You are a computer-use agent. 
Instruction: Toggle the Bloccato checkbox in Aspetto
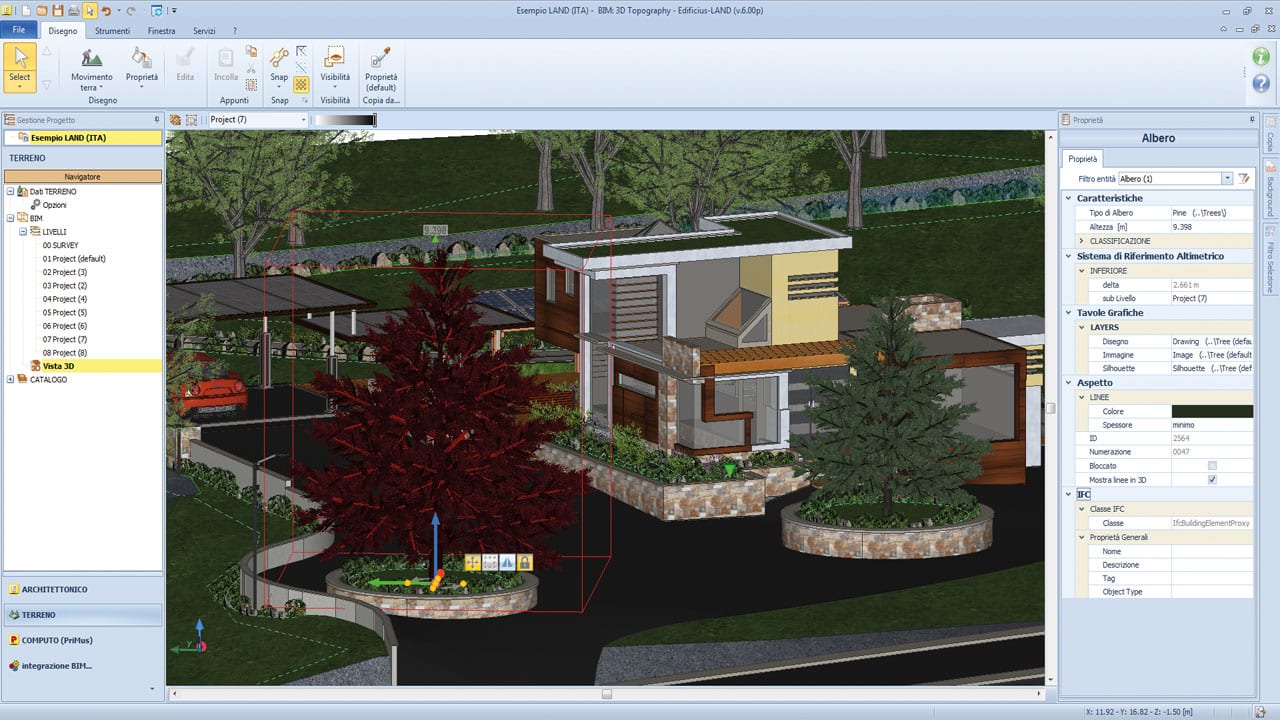pyautogui.click(x=1210, y=465)
